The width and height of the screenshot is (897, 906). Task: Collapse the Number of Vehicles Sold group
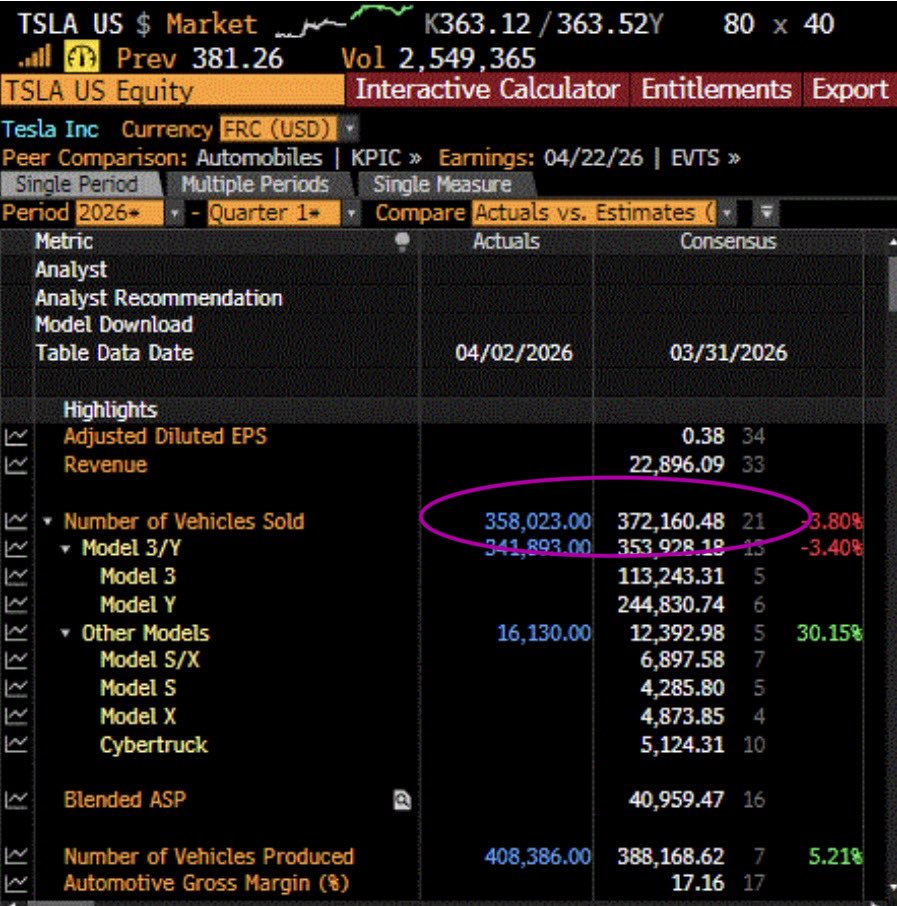click(48, 522)
